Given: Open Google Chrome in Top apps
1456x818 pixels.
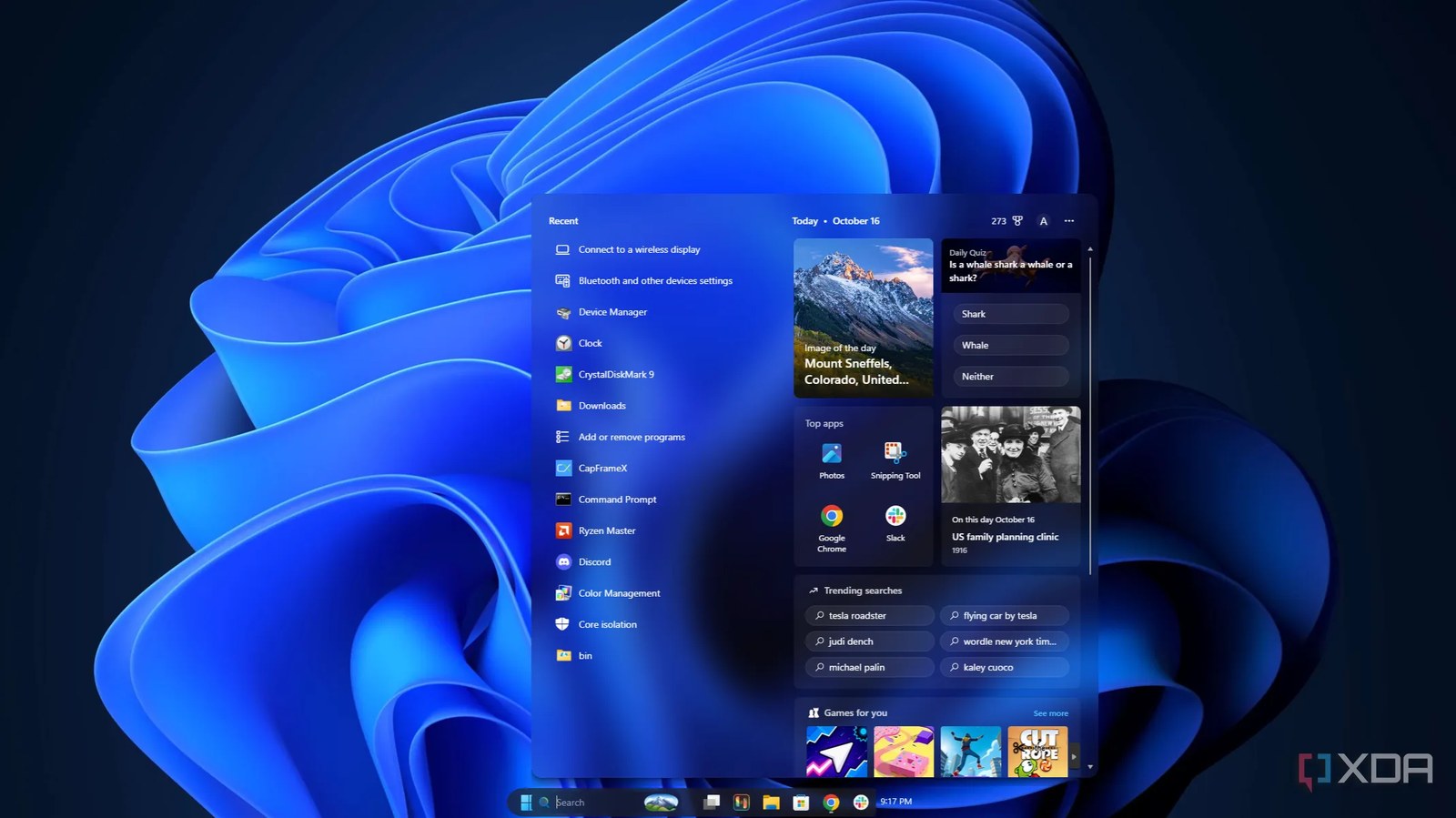Looking at the screenshot, I should pyautogui.click(x=832, y=529).
